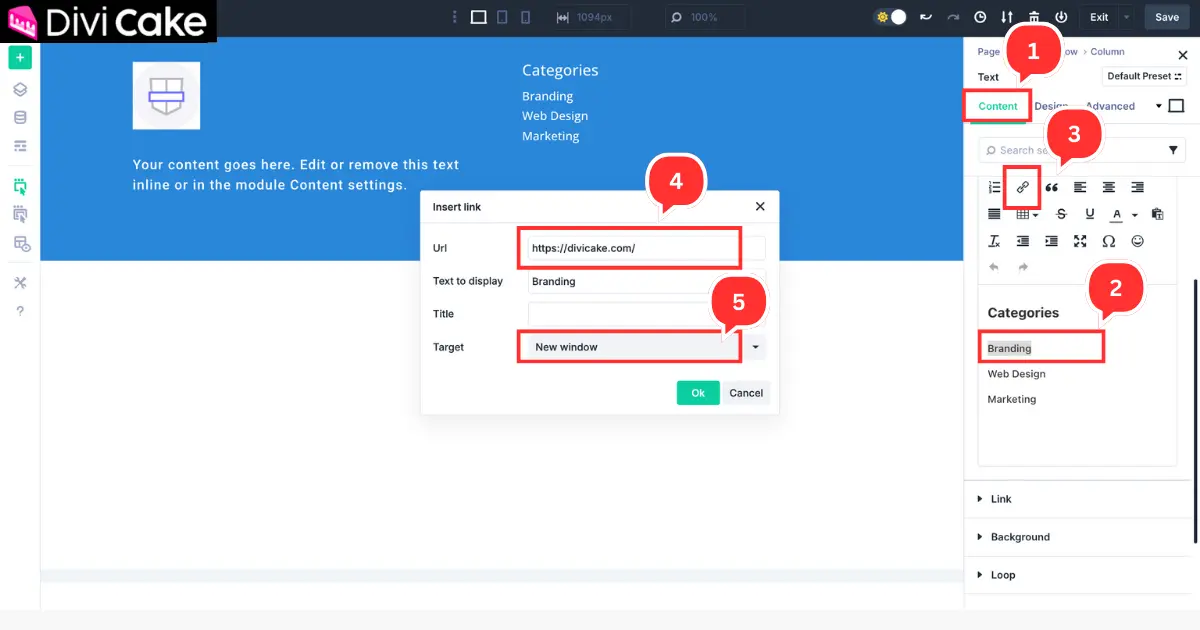Open the Target dropdown showing New window
Screen dimensions: 1200x630
[647, 347]
